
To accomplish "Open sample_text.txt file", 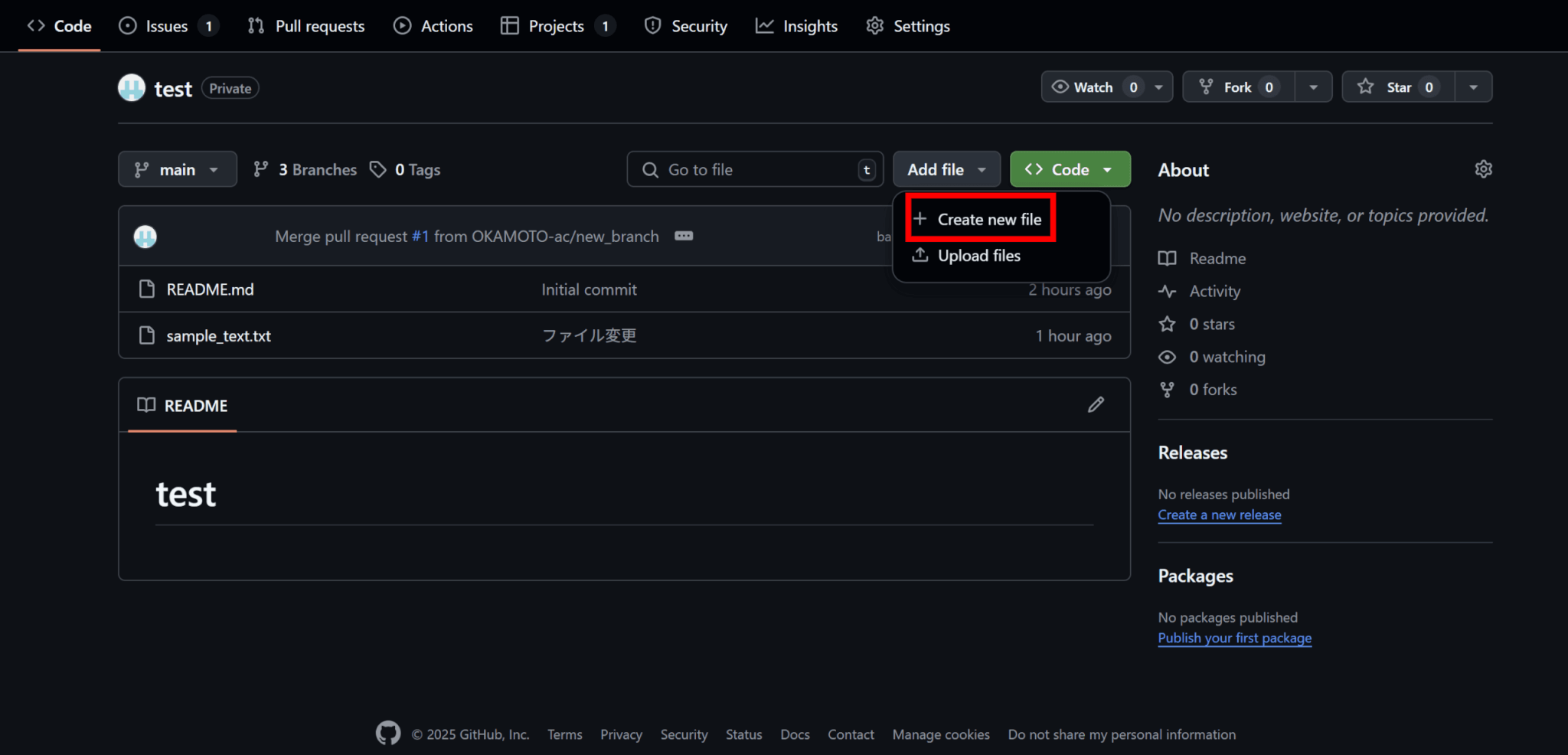I will 219,336.
